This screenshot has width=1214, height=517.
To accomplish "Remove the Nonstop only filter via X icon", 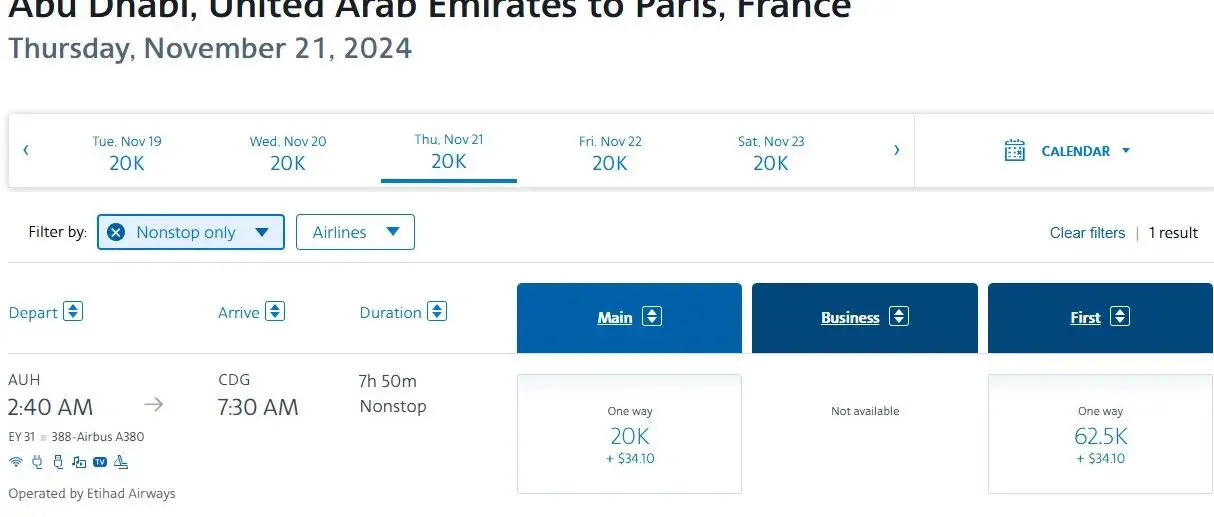I will point(116,232).
